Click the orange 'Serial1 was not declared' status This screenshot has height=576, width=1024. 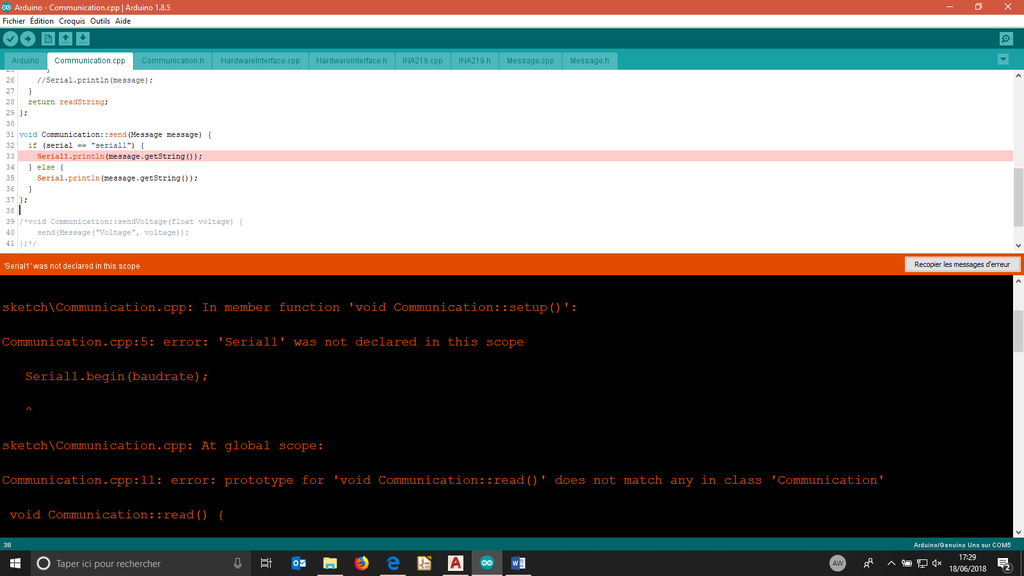[x=72, y=266]
